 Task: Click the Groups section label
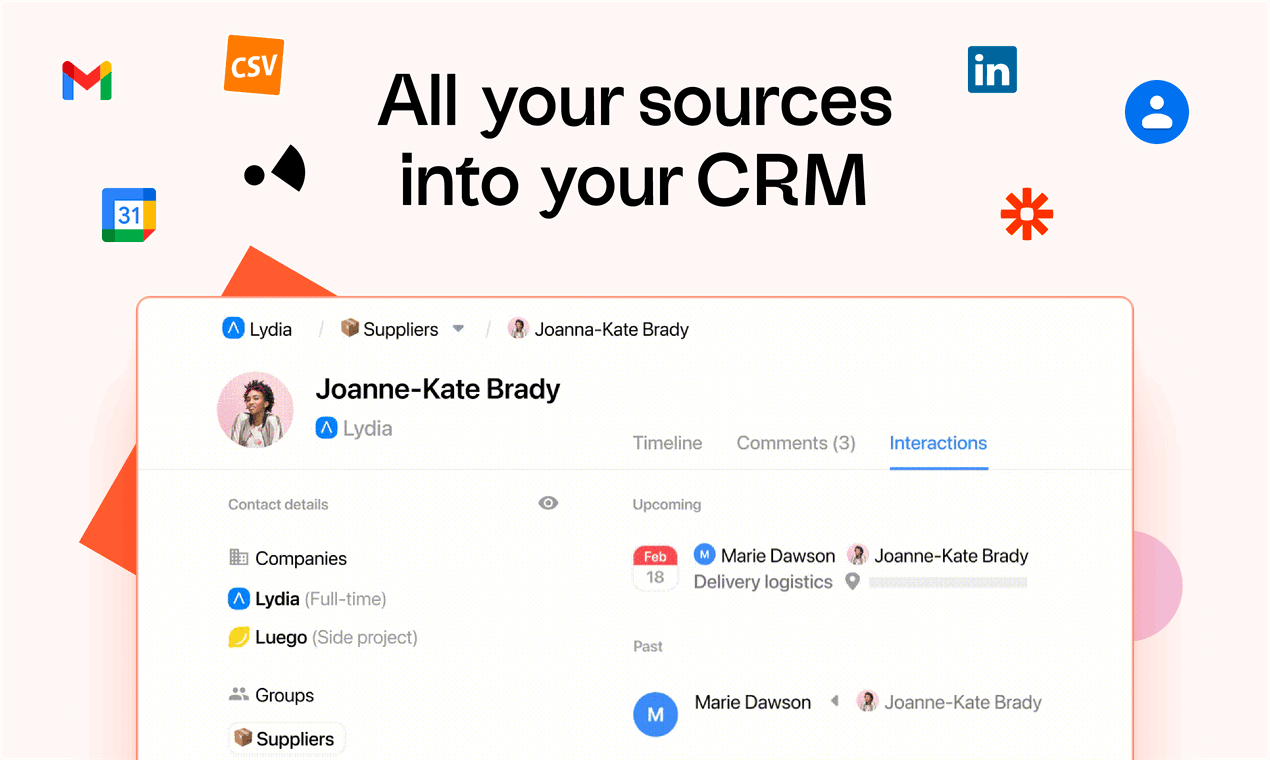point(285,695)
